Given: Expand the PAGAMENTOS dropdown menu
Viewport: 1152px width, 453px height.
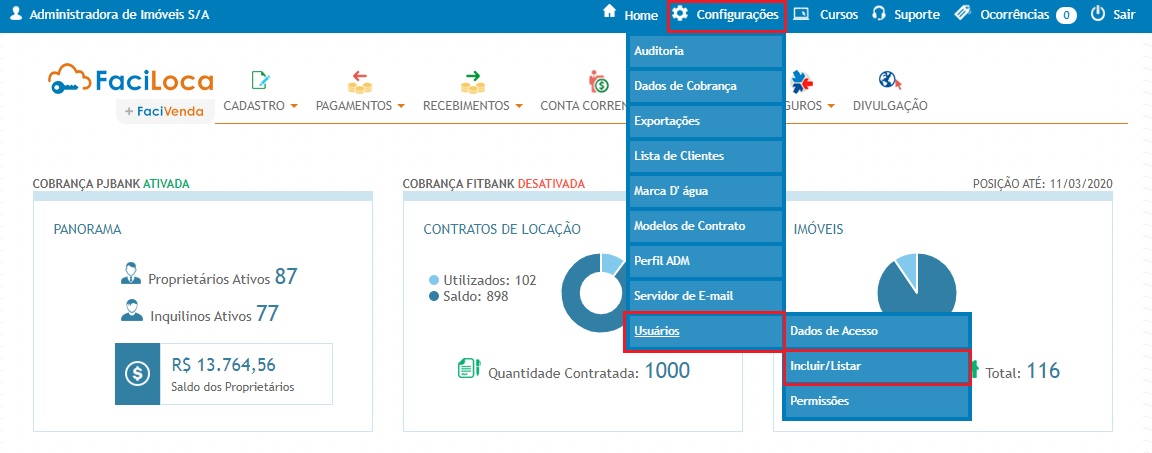Looking at the screenshot, I should click(x=359, y=105).
